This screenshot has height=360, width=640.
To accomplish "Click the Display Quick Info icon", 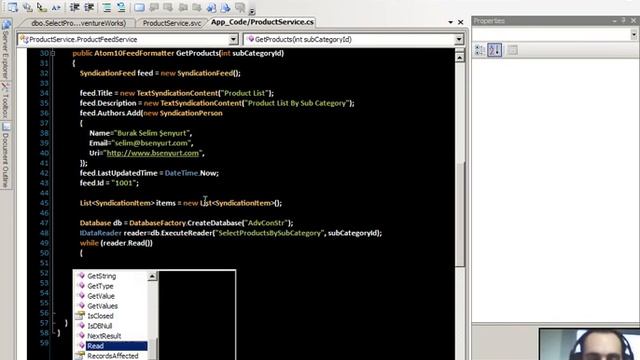I will click(41, 7).
